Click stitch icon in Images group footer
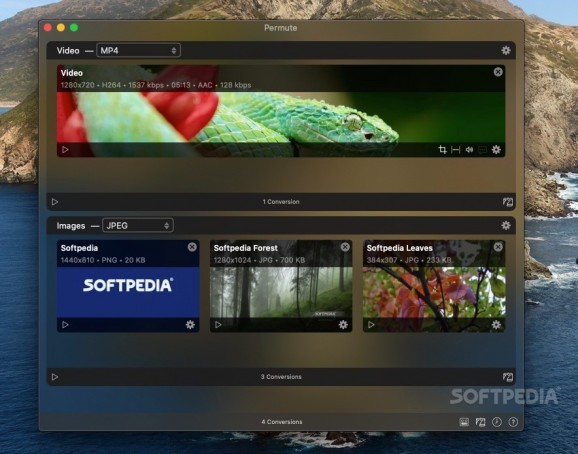 click(508, 377)
